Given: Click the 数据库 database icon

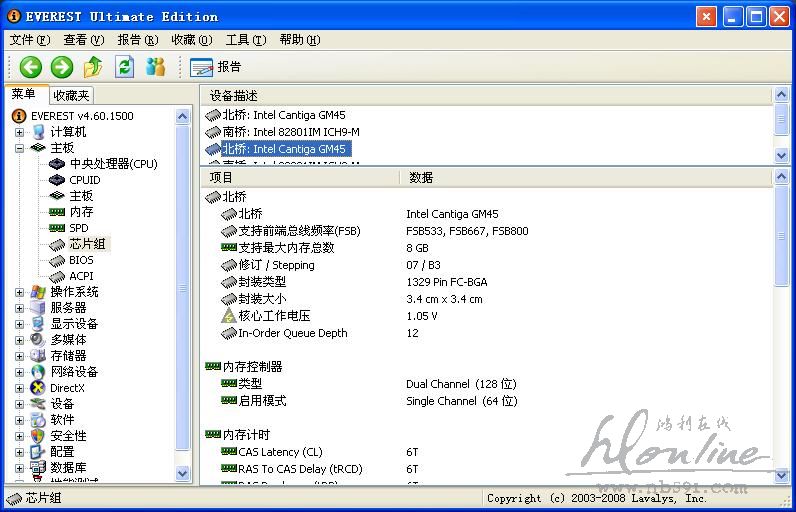Looking at the screenshot, I should click(38, 468).
